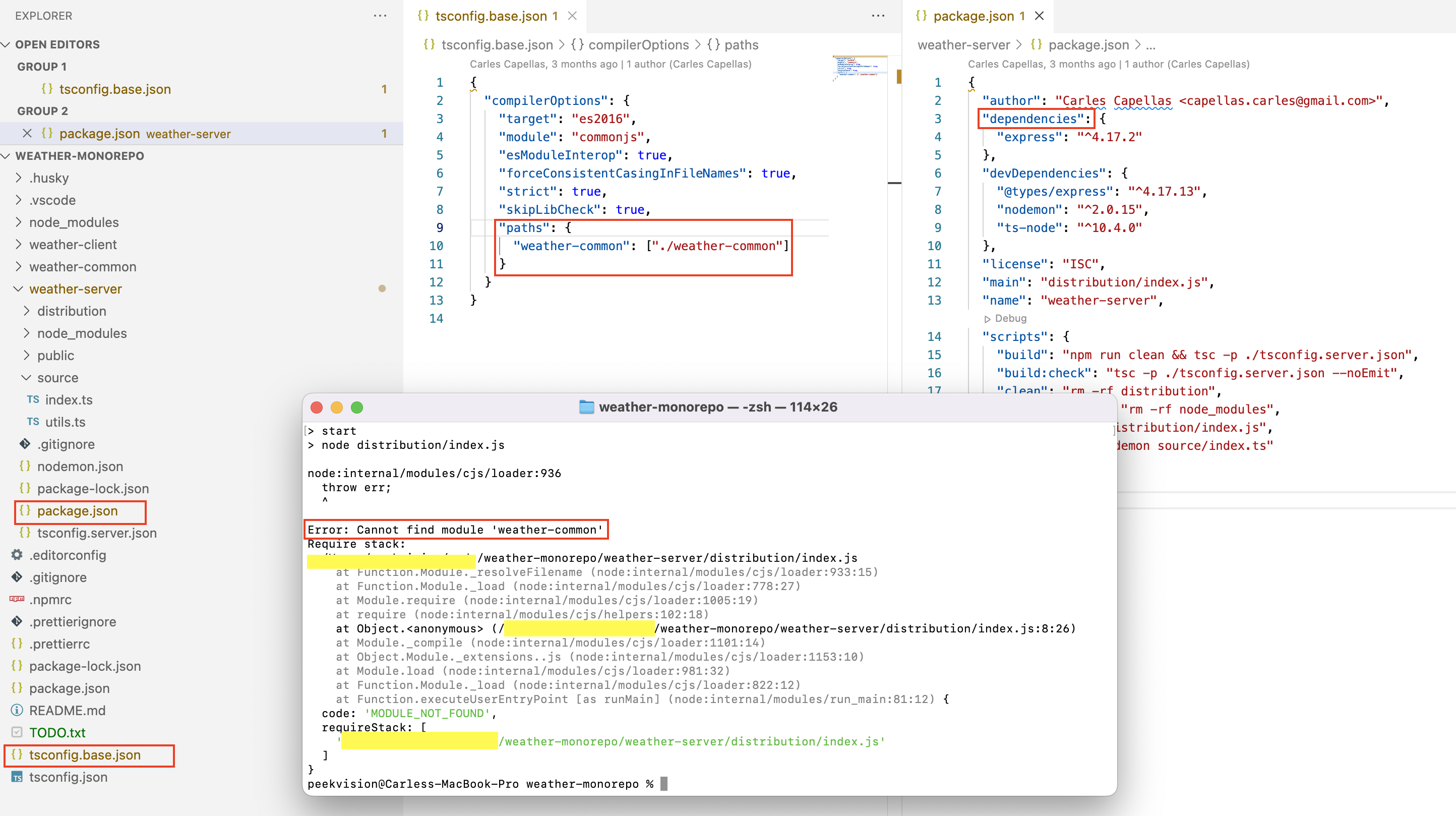This screenshot has height=816, width=1456.
Task: Expand the public folder
Action: click(x=27, y=355)
